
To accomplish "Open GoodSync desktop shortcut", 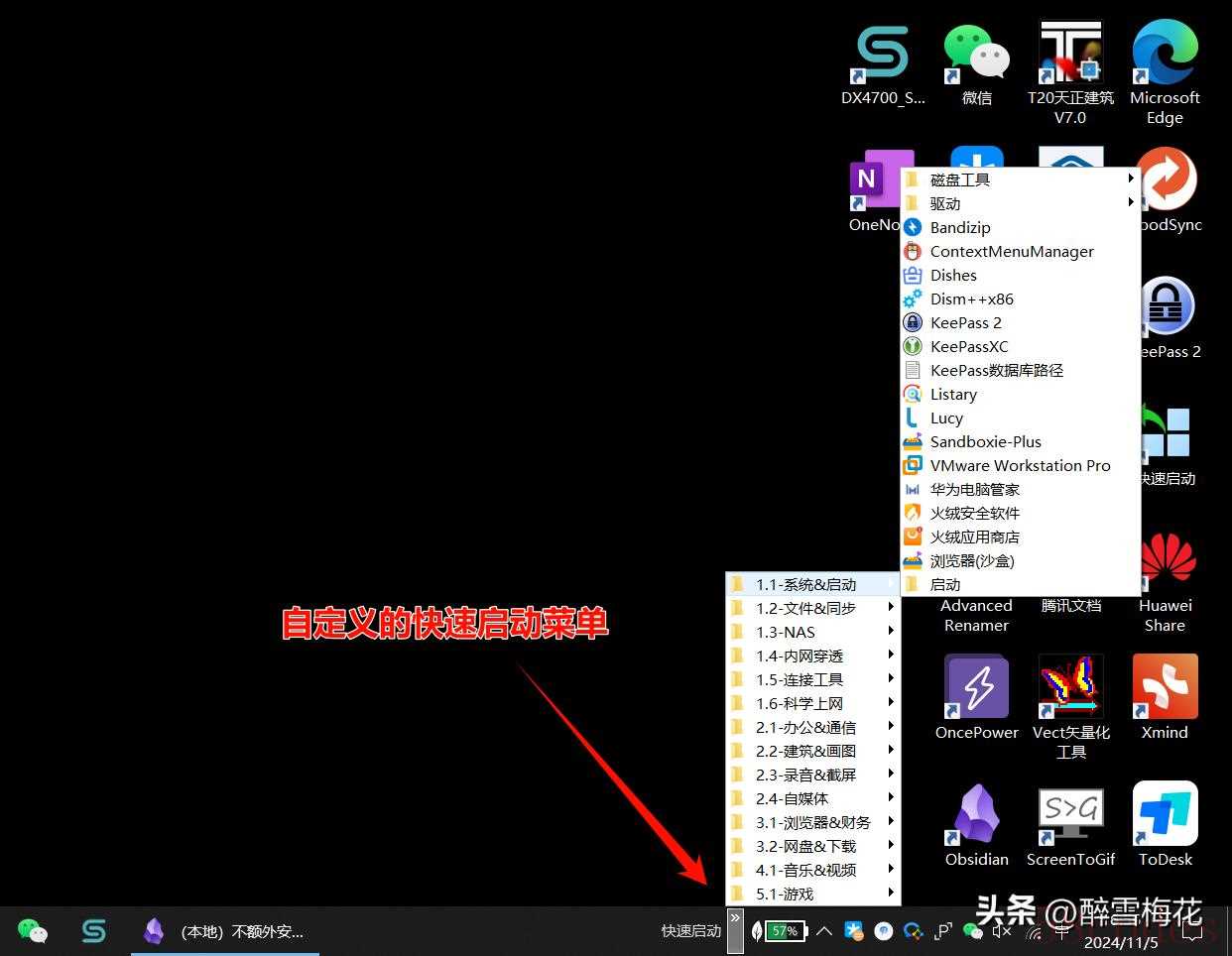I will click(1170, 190).
